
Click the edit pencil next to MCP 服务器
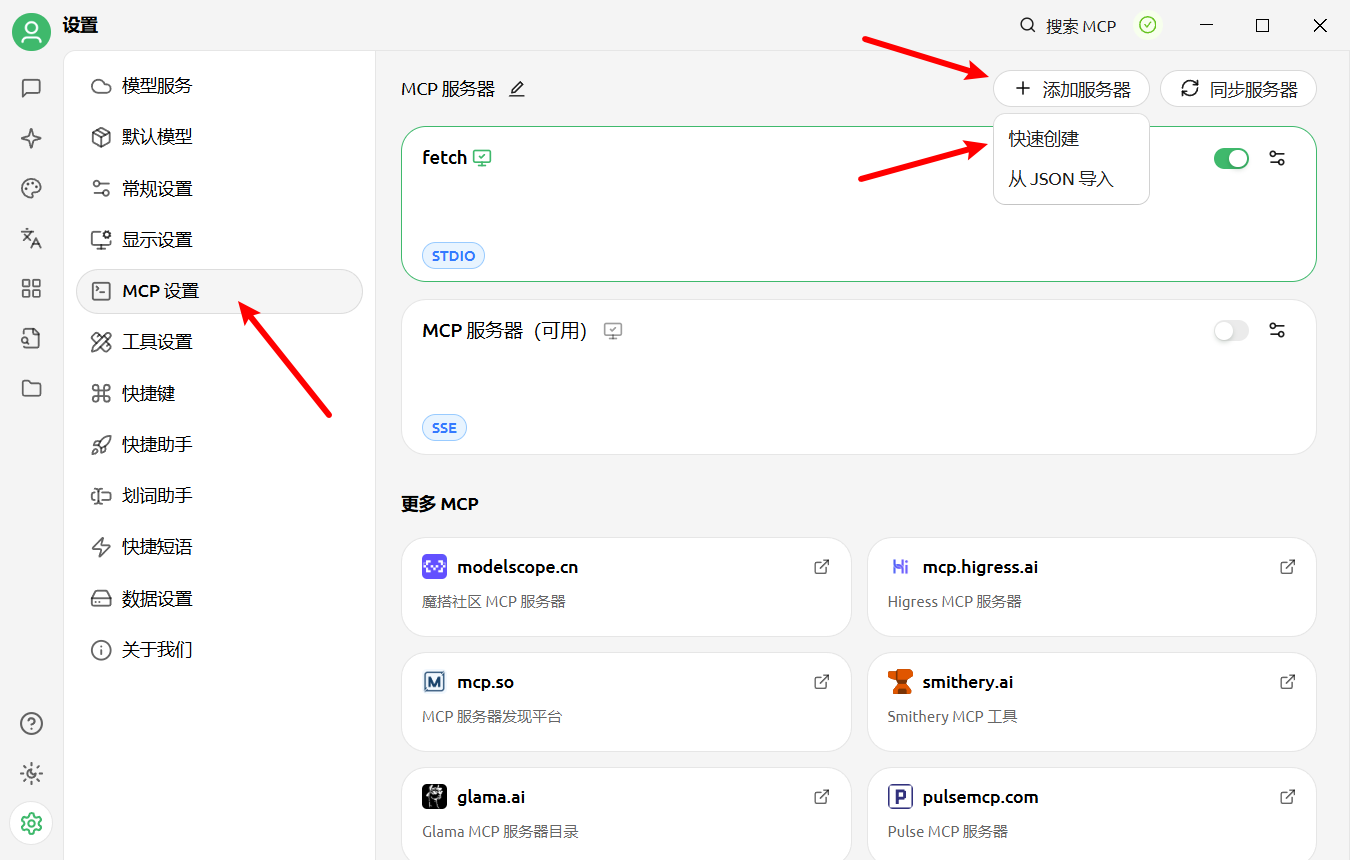(517, 89)
